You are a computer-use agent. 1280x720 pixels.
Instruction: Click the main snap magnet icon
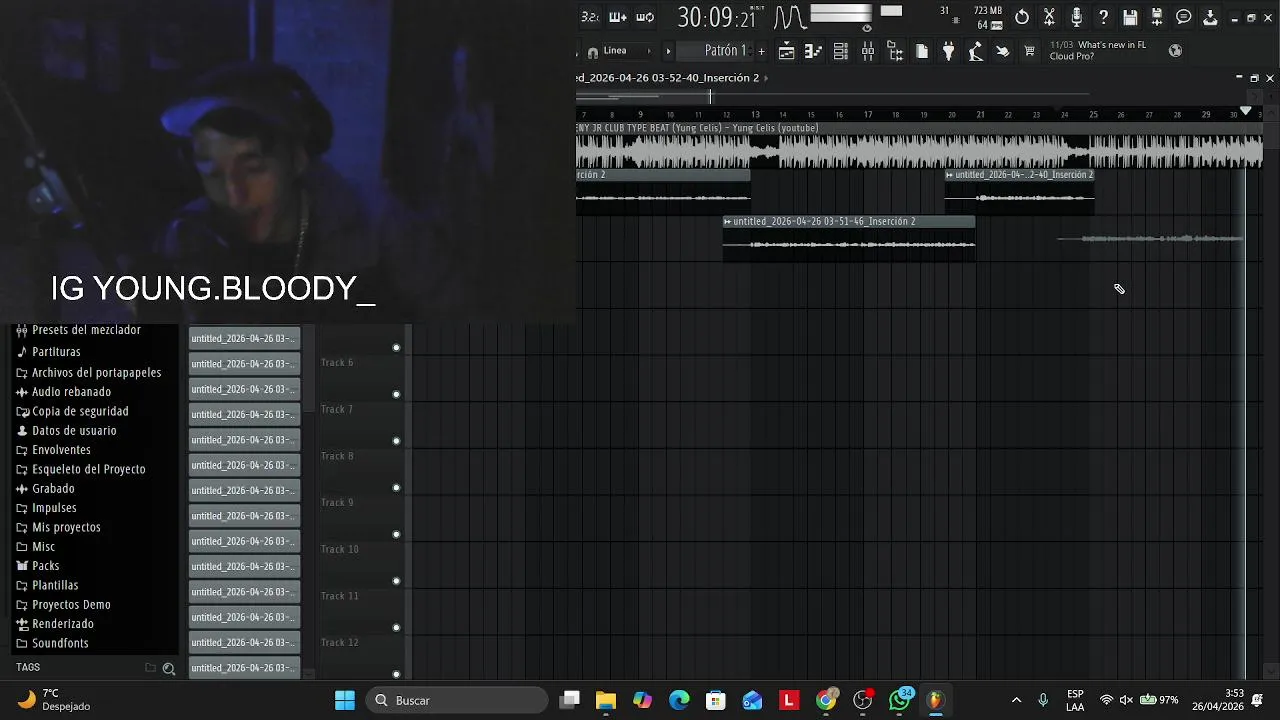[x=593, y=52]
